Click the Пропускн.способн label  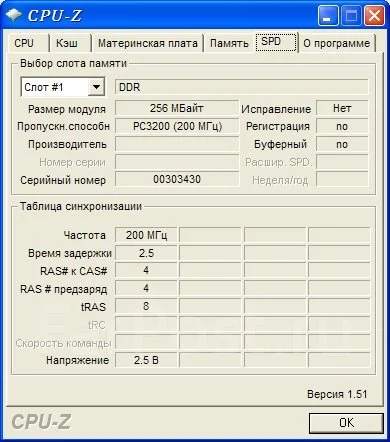63,127
